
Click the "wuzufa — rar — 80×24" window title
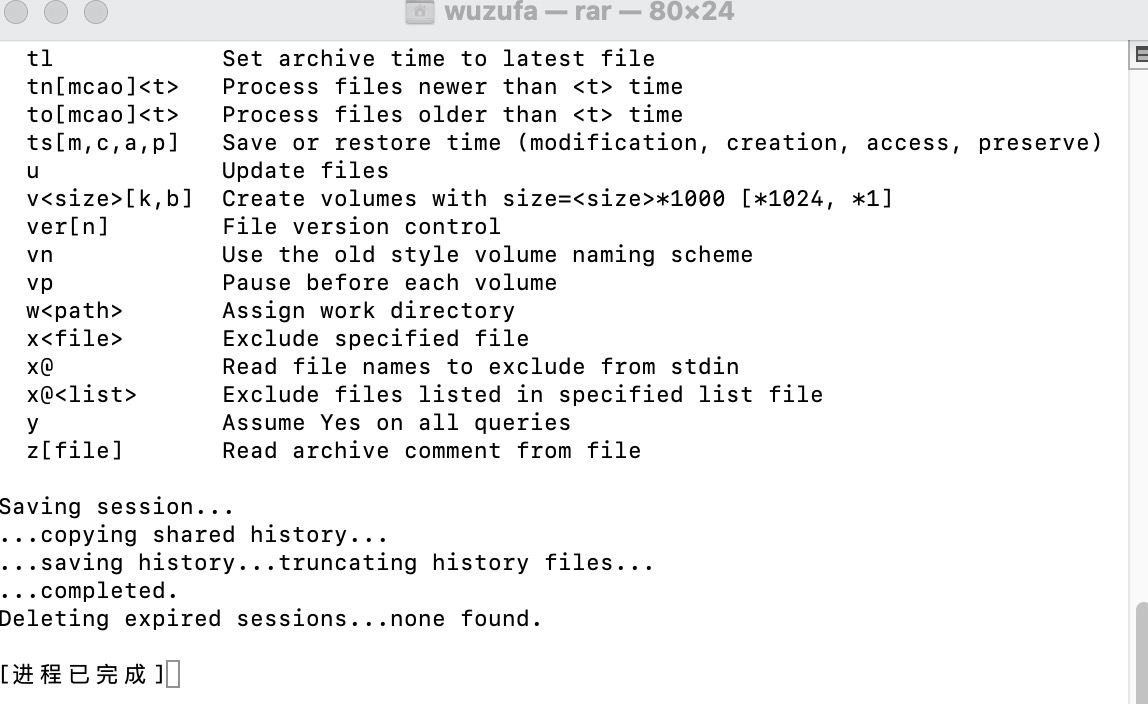point(588,12)
